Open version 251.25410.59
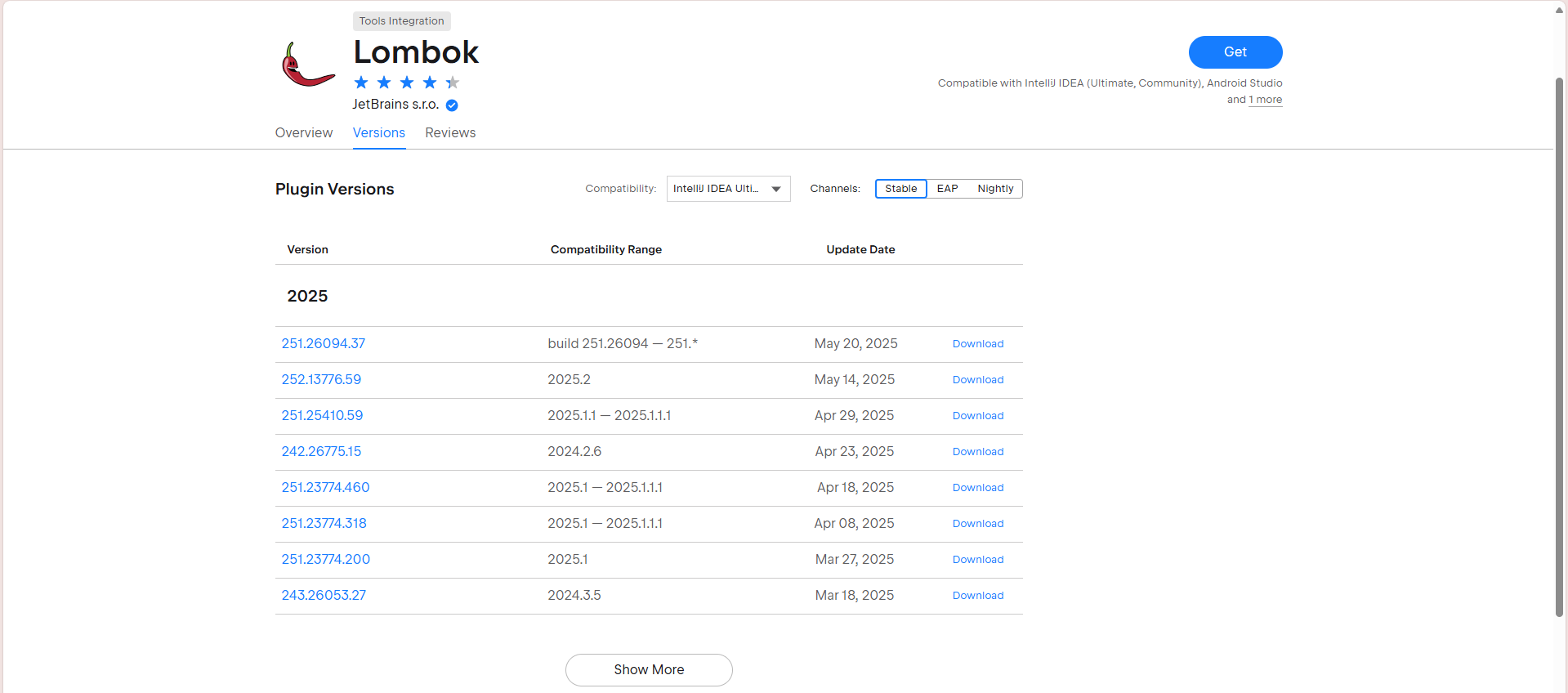The width and height of the screenshot is (1568, 693). click(322, 416)
